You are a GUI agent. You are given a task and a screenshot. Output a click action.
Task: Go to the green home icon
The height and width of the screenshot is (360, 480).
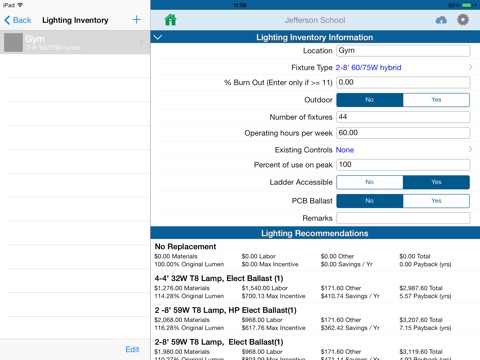coord(170,20)
